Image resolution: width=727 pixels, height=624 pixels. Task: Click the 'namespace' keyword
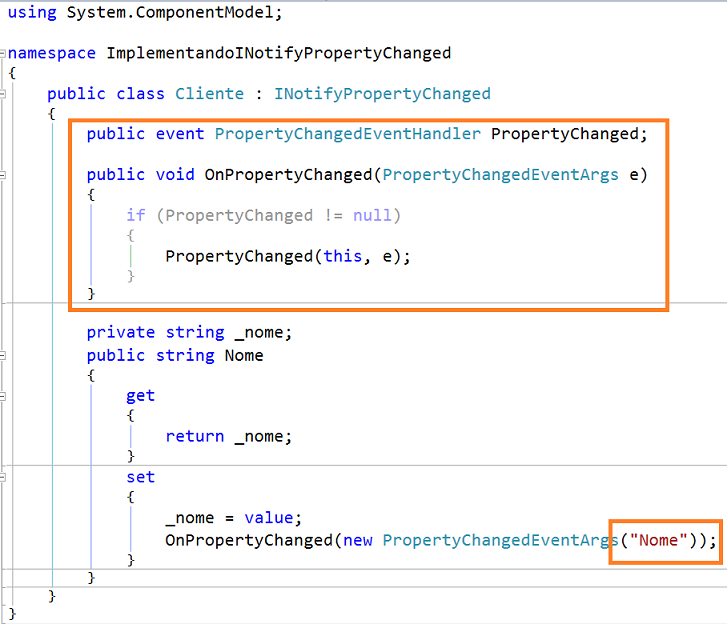(51, 53)
